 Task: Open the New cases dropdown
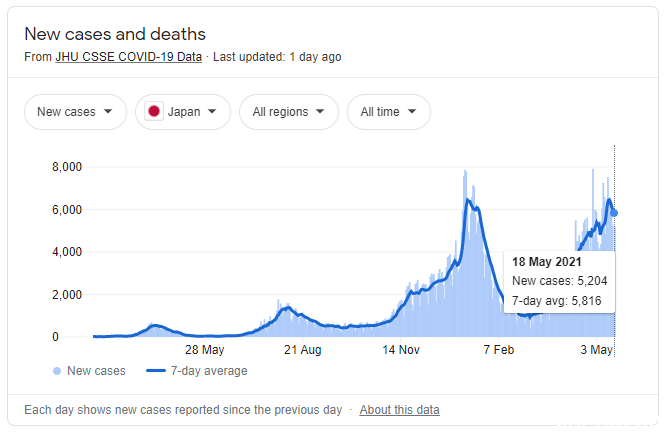[x=75, y=112]
